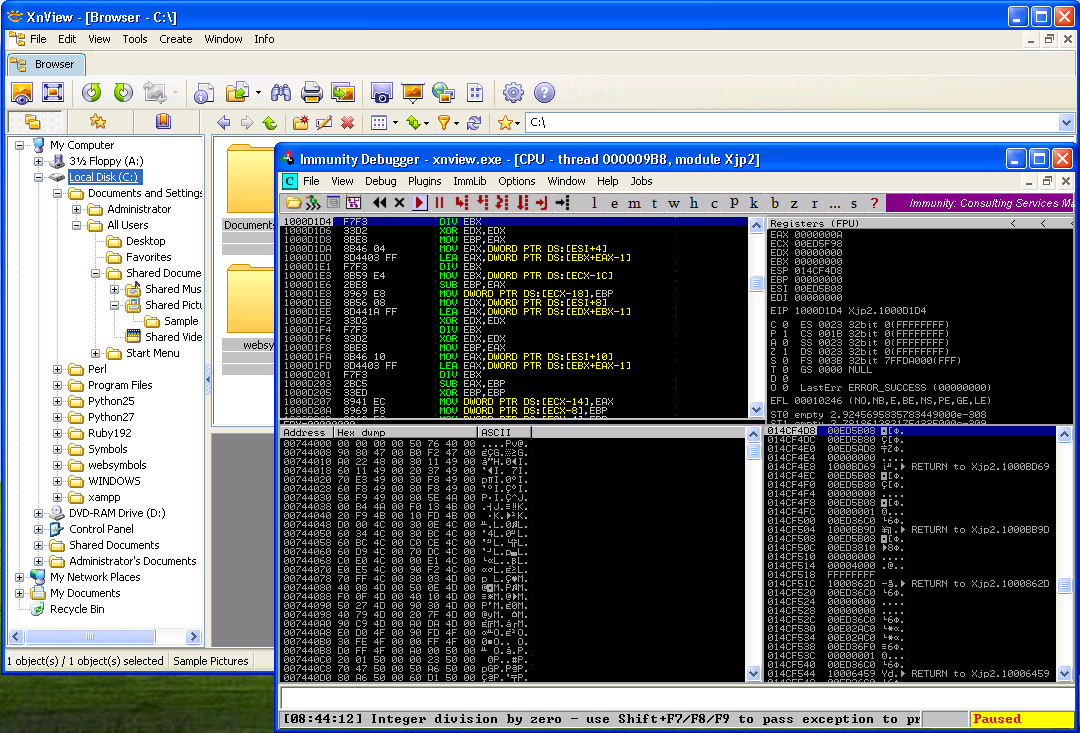Viewport: 1080px width, 733px height.
Task: Expand the Program Files folder node
Action: click(58, 386)
